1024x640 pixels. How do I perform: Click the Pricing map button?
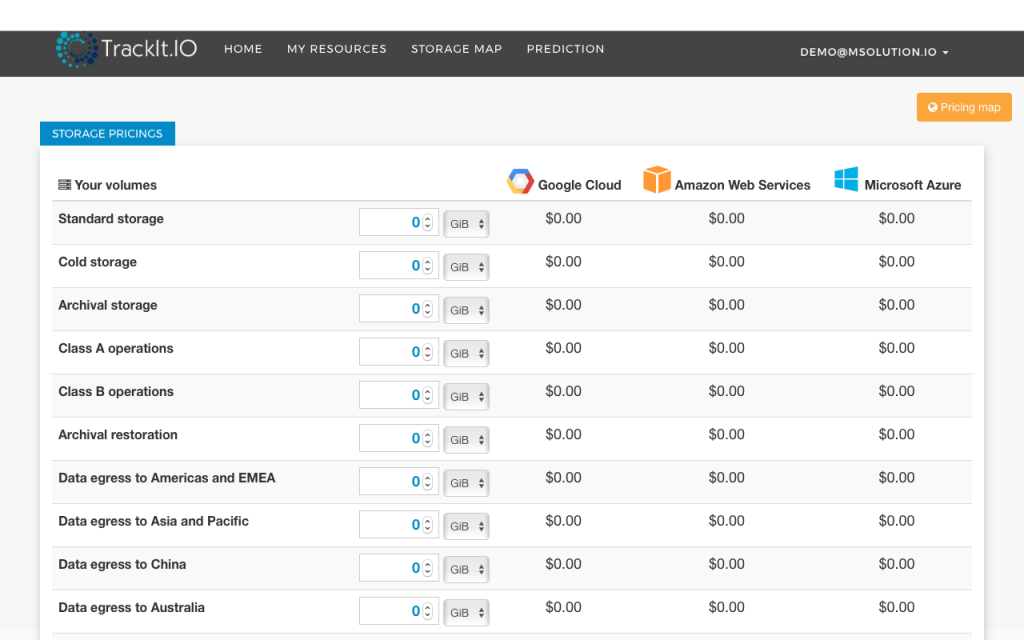[964, 107]
